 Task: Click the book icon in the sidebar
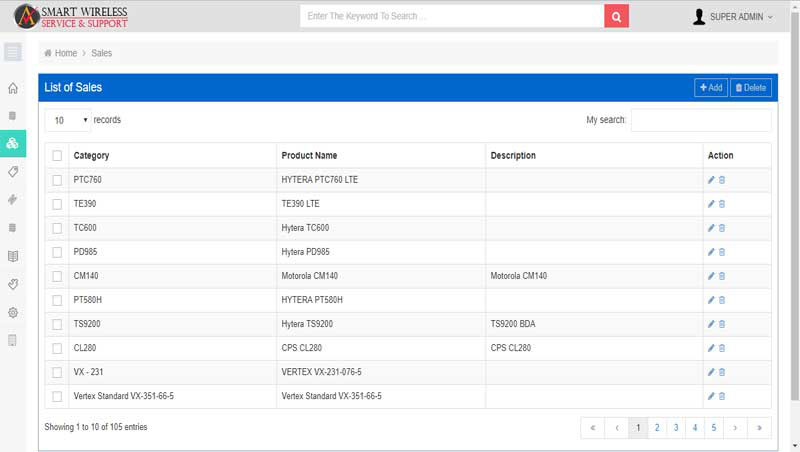click(13, 256)
